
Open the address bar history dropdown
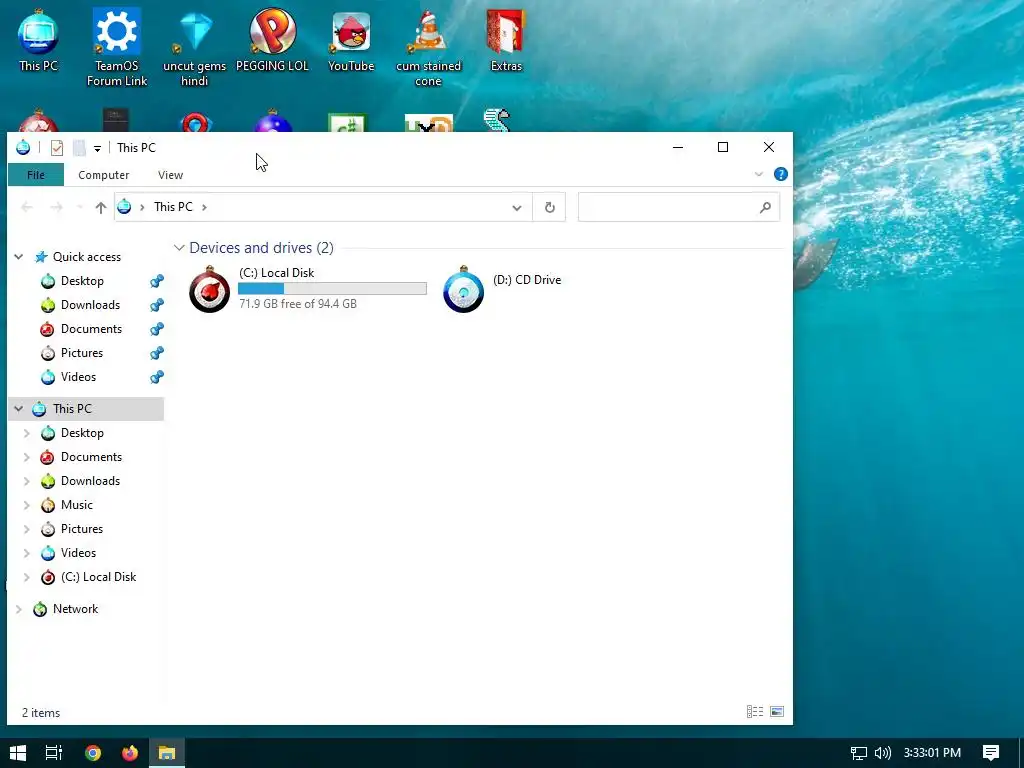(x=517, y=208)
